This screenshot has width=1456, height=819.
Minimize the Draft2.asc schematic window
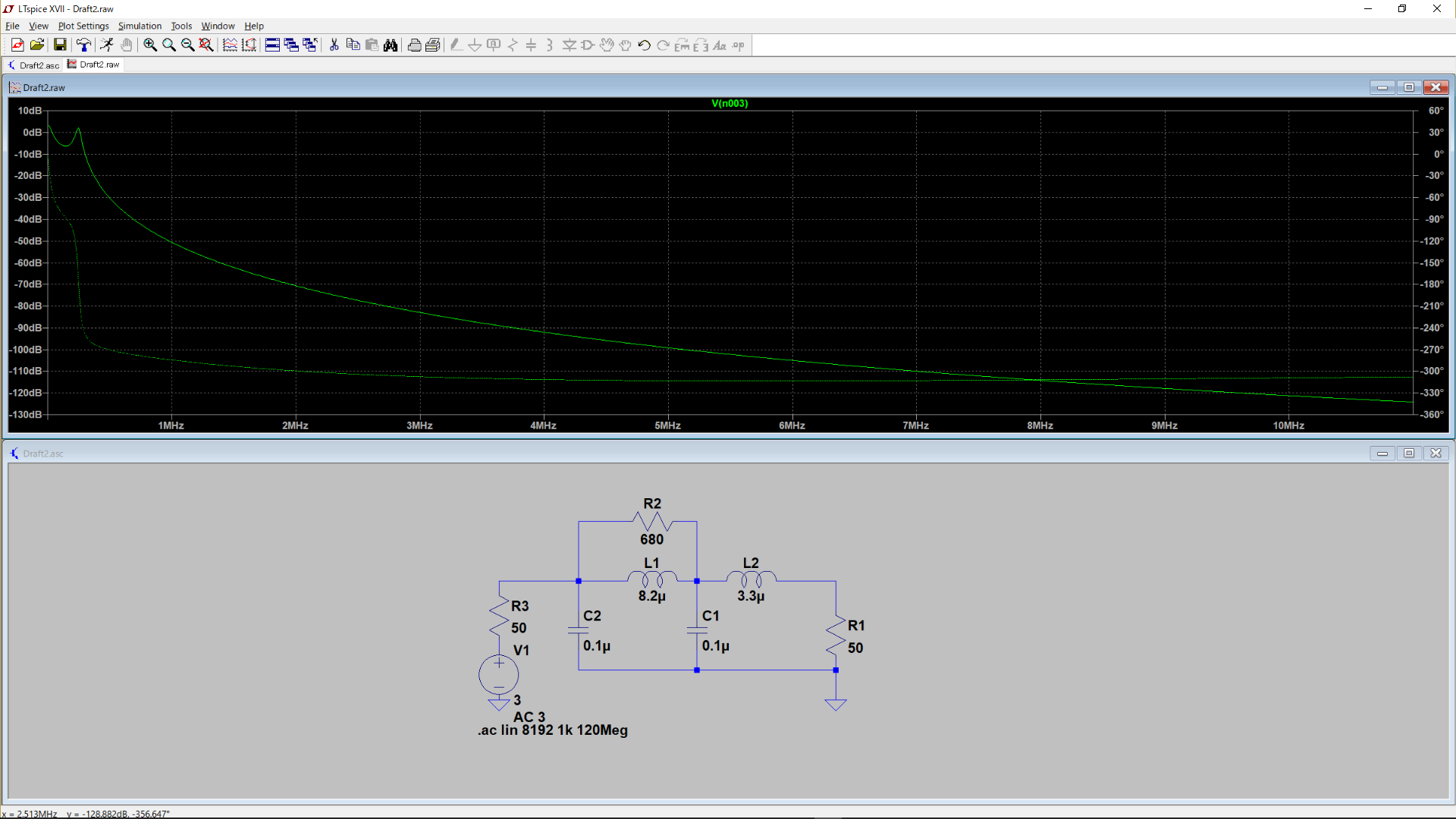click(1382, 453)
